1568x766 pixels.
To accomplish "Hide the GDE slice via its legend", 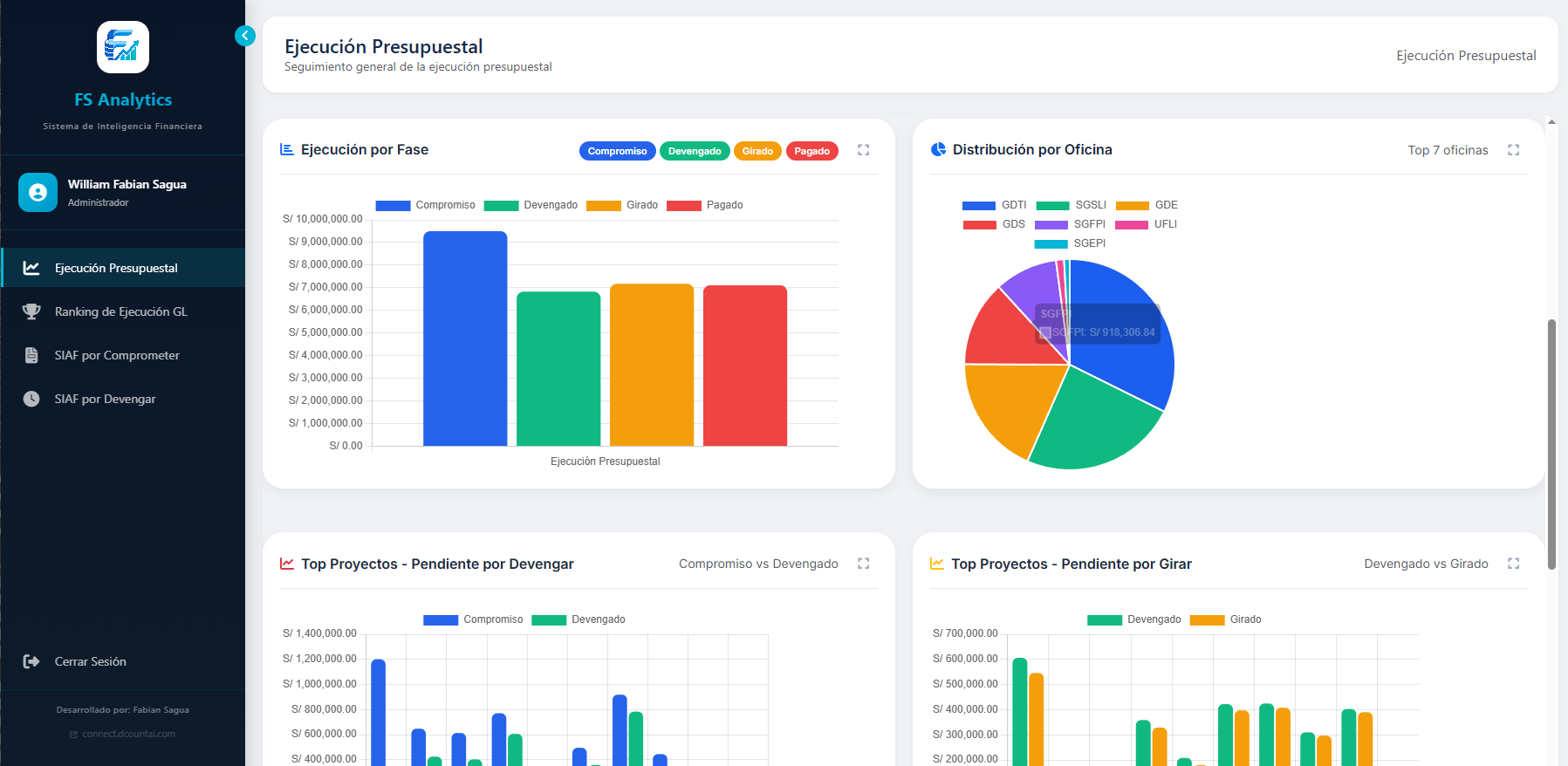I will (1147, 205).
